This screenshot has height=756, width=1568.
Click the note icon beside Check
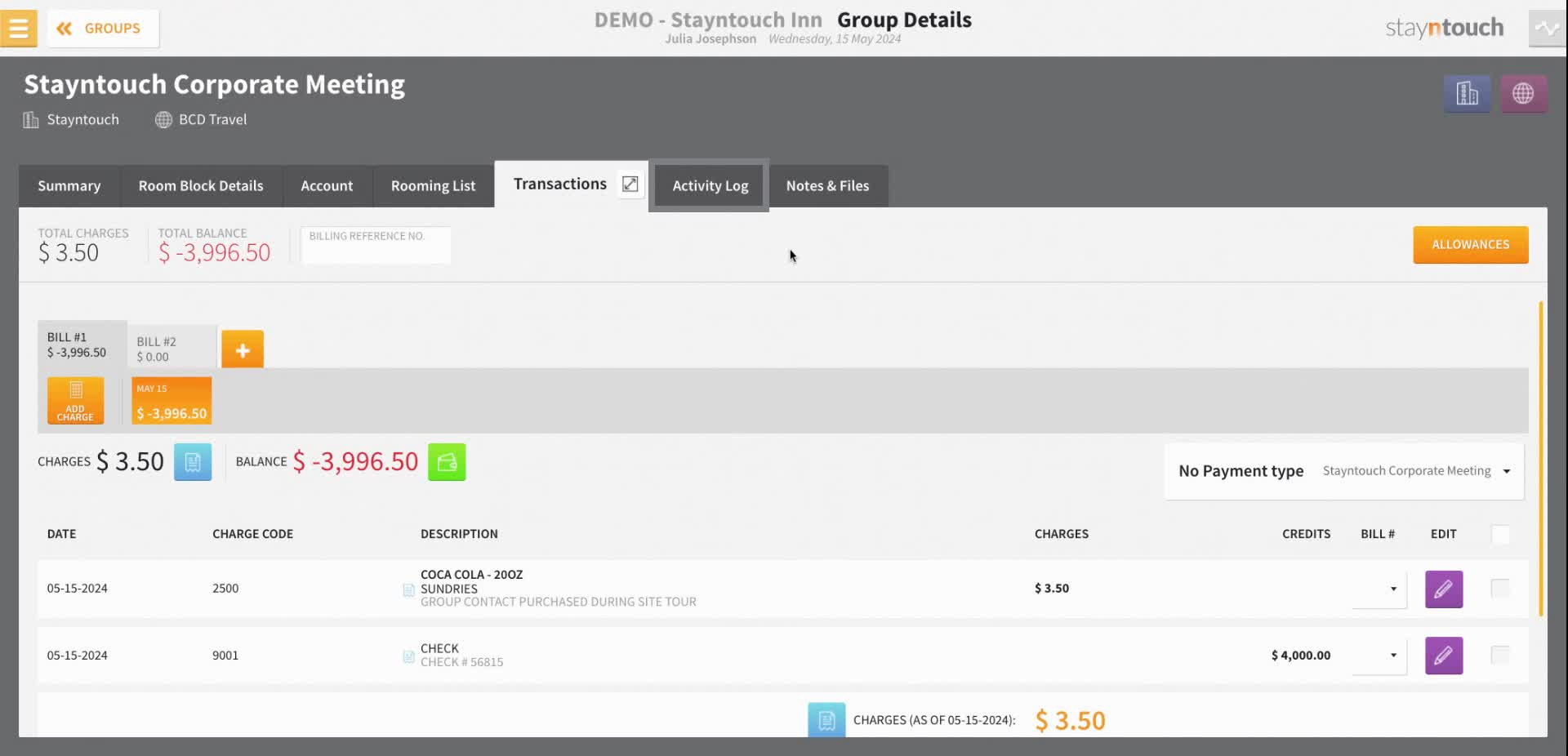click(408, 656)
